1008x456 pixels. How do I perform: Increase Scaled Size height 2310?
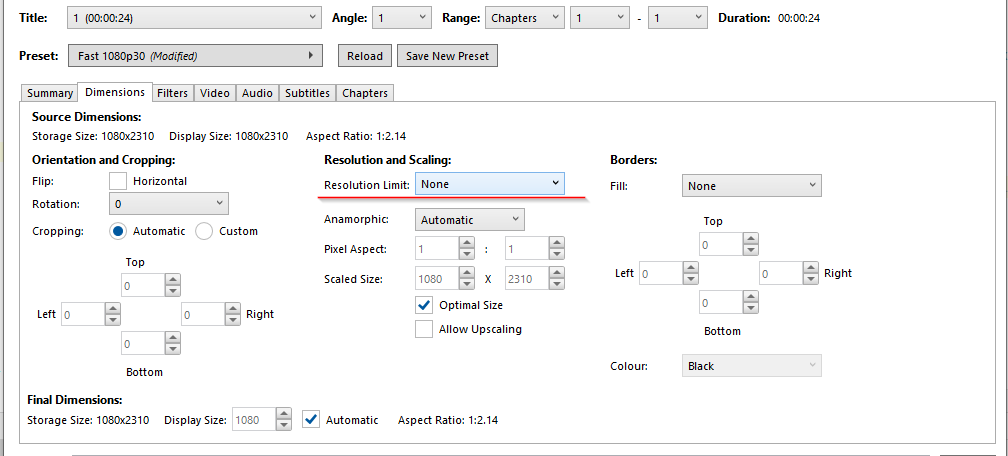pyautogui.click(x=557, y=273)
